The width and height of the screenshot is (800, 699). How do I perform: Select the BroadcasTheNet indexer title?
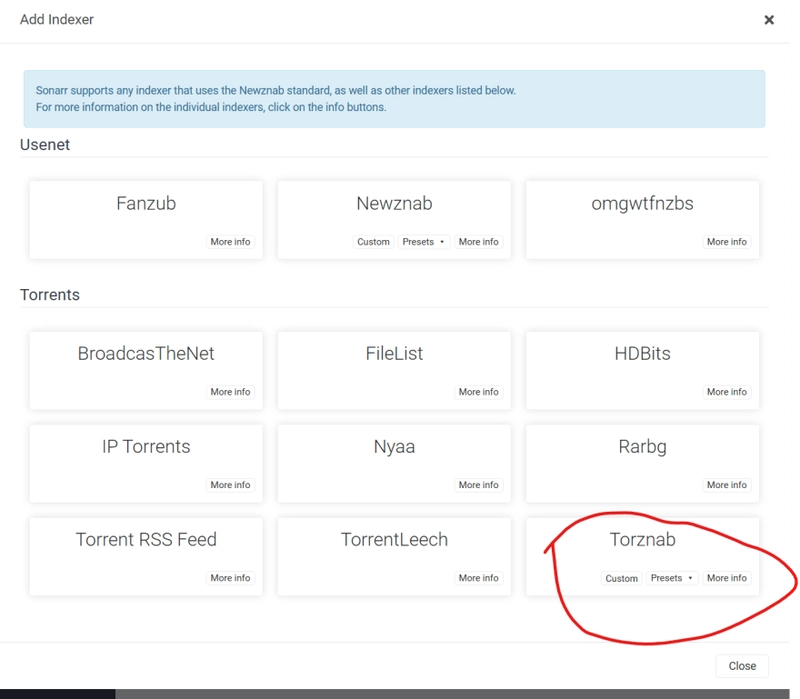[146, 354]
